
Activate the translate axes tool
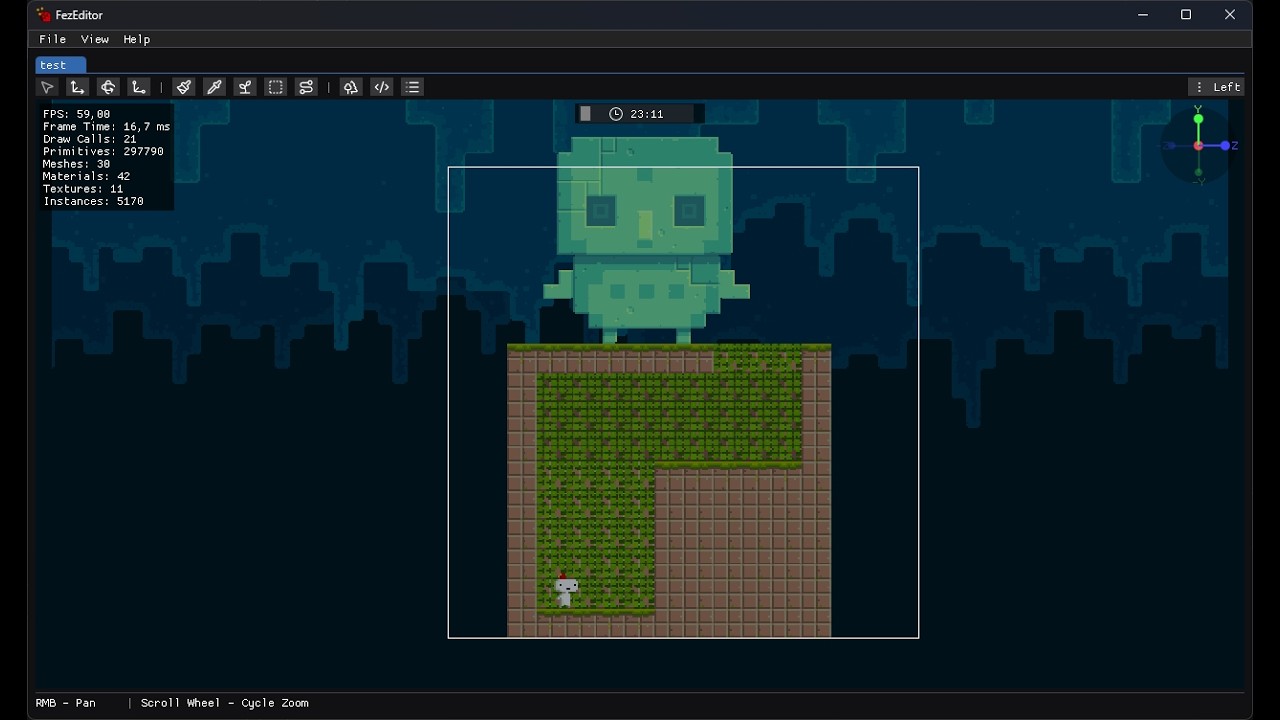coord(77,87)
